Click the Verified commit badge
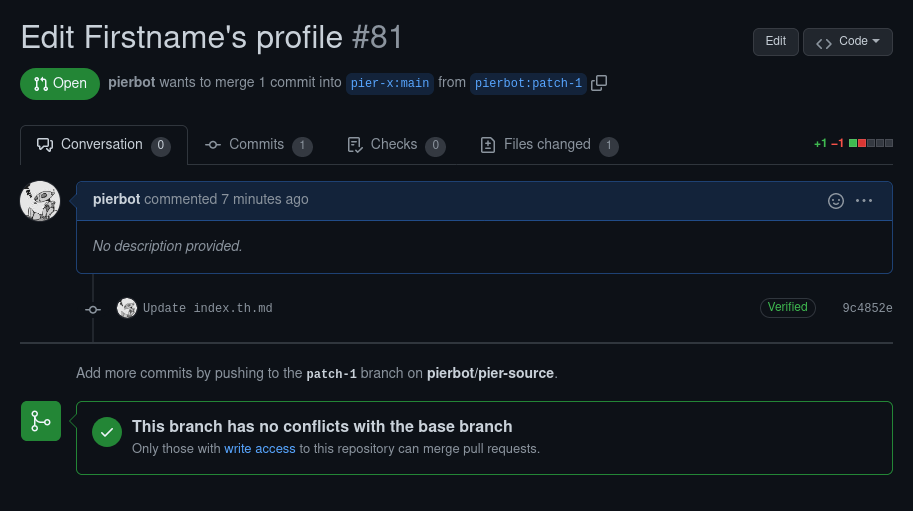This screenshot has width=913, height=511. pyautogui.click(x=787, y=307)
